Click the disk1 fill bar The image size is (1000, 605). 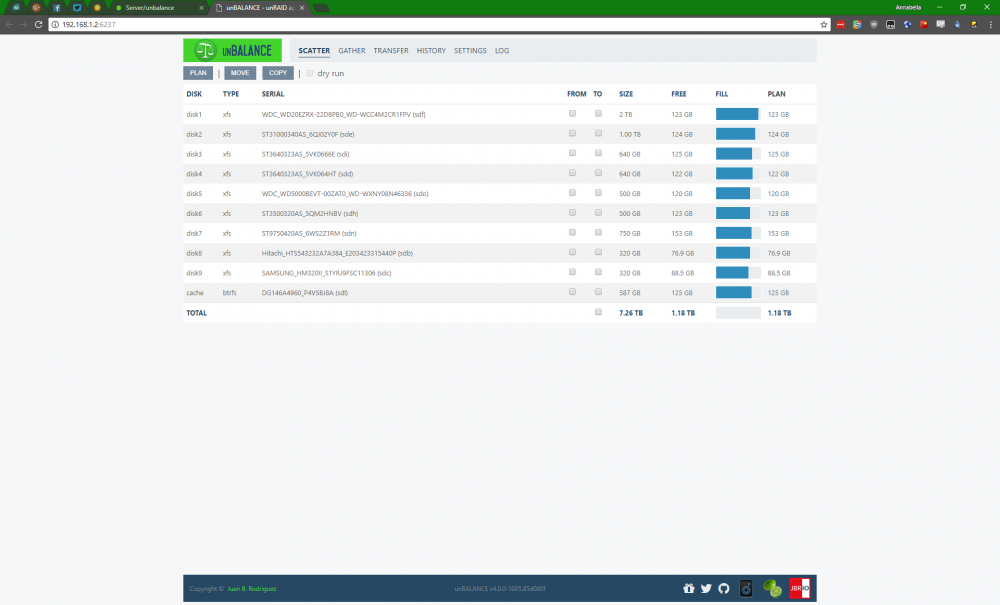click(738, 114)
